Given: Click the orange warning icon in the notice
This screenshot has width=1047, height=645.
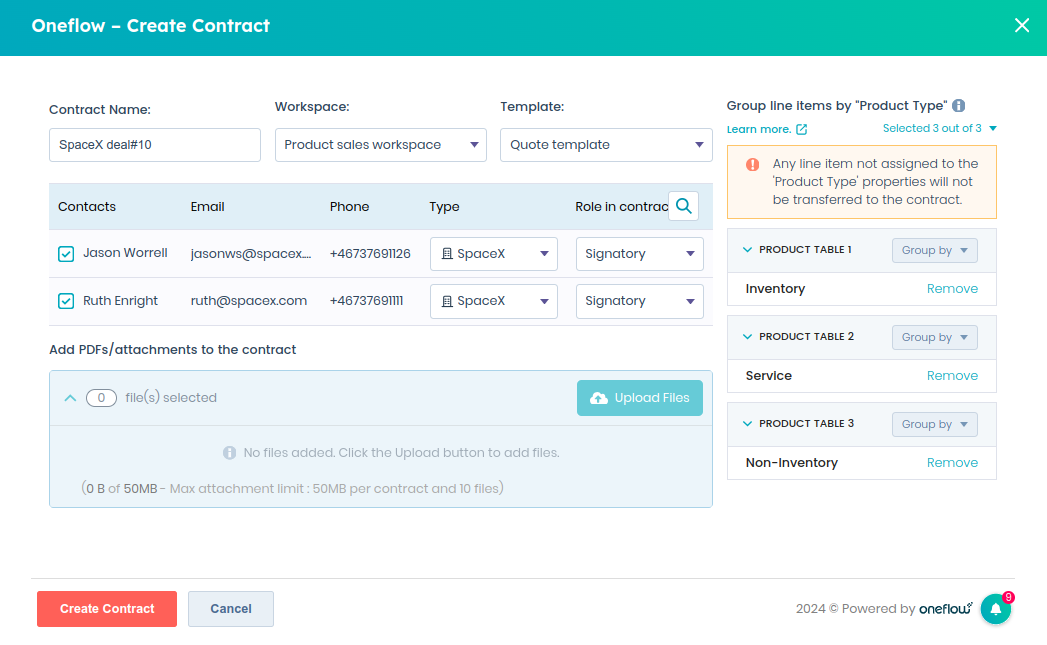Looking at the screenshot, I should [753, 164].
